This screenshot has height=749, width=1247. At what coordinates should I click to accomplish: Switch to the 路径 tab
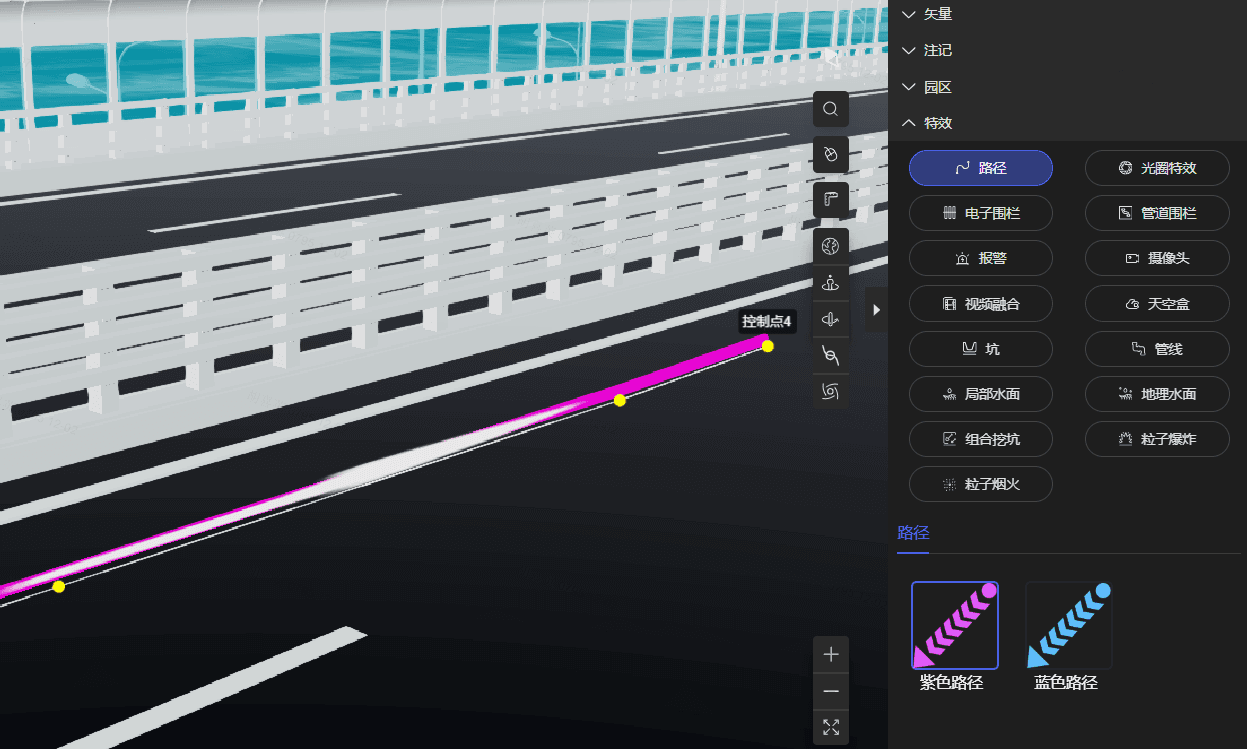pyautogui.click(x=913, y=533)
